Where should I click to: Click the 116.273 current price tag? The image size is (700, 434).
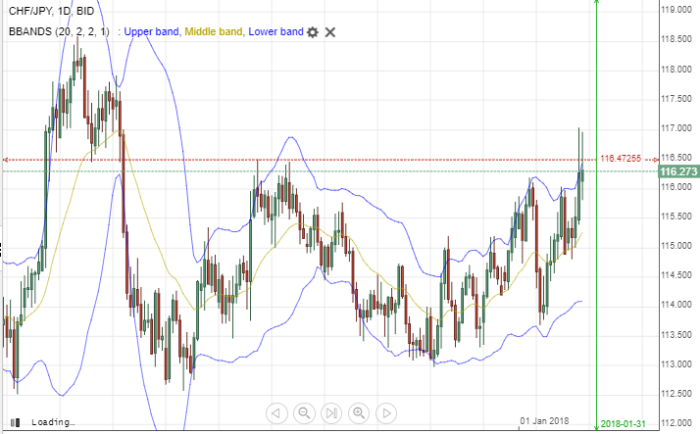tap(679, 171)
